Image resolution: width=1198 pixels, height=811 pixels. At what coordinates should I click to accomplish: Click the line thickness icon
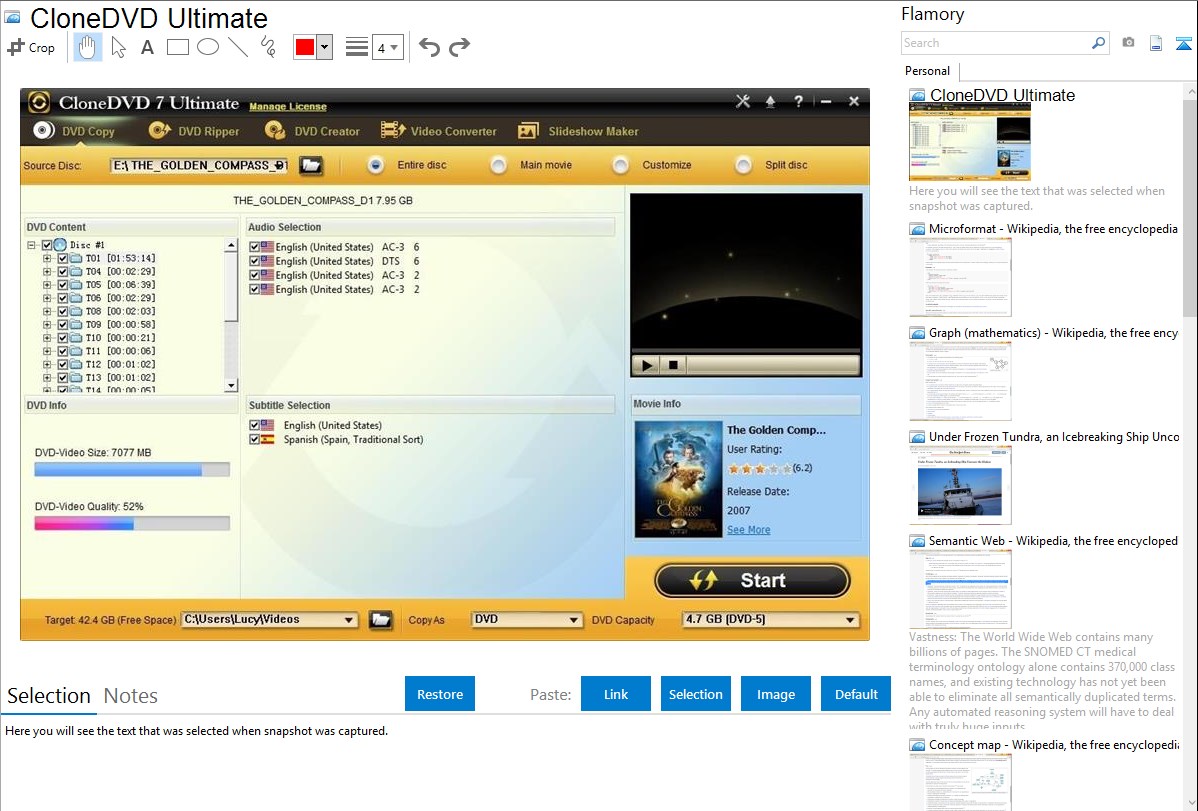point(356,47)
